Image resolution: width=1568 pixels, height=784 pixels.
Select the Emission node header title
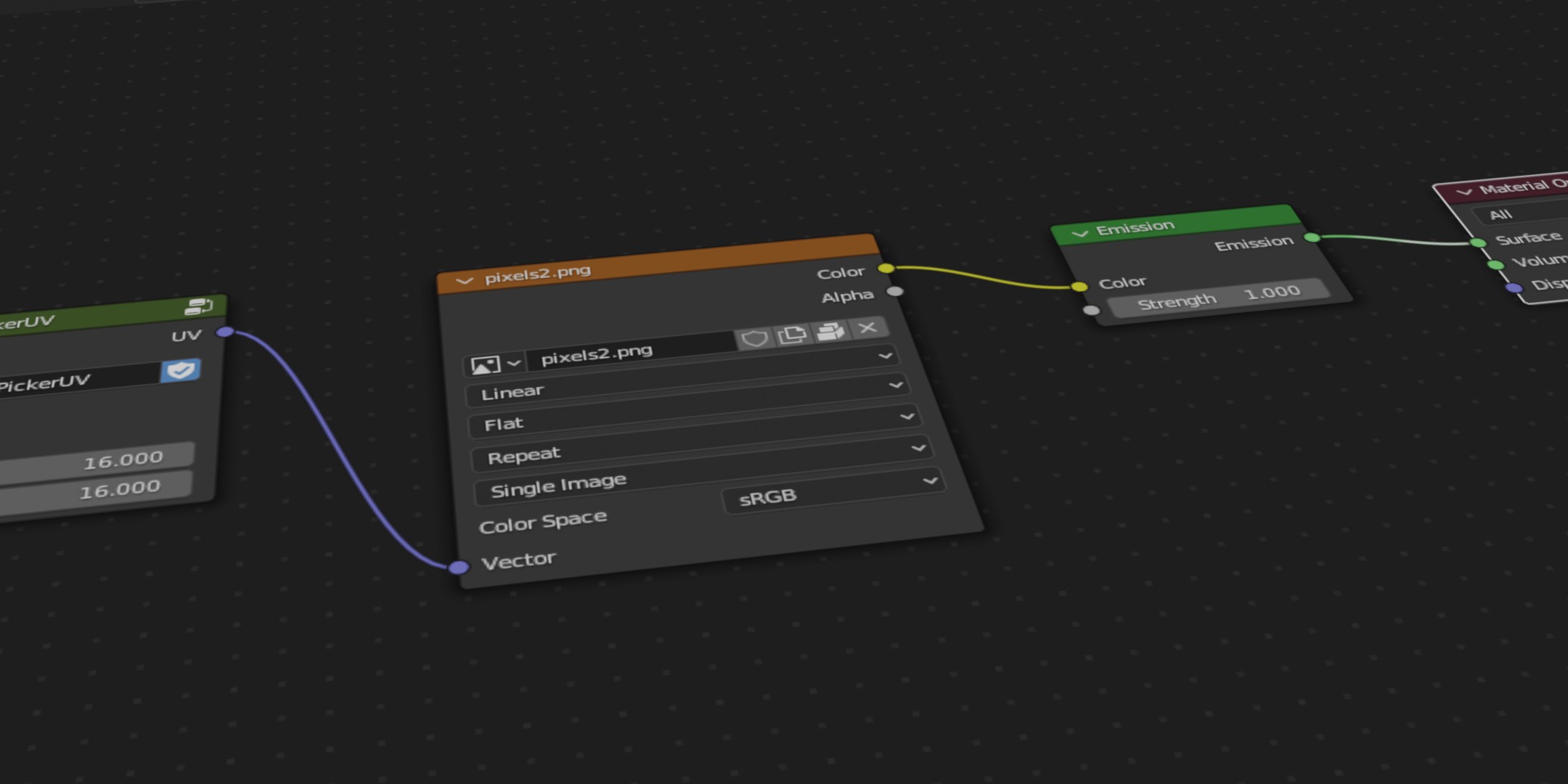tap(1135, 227)
